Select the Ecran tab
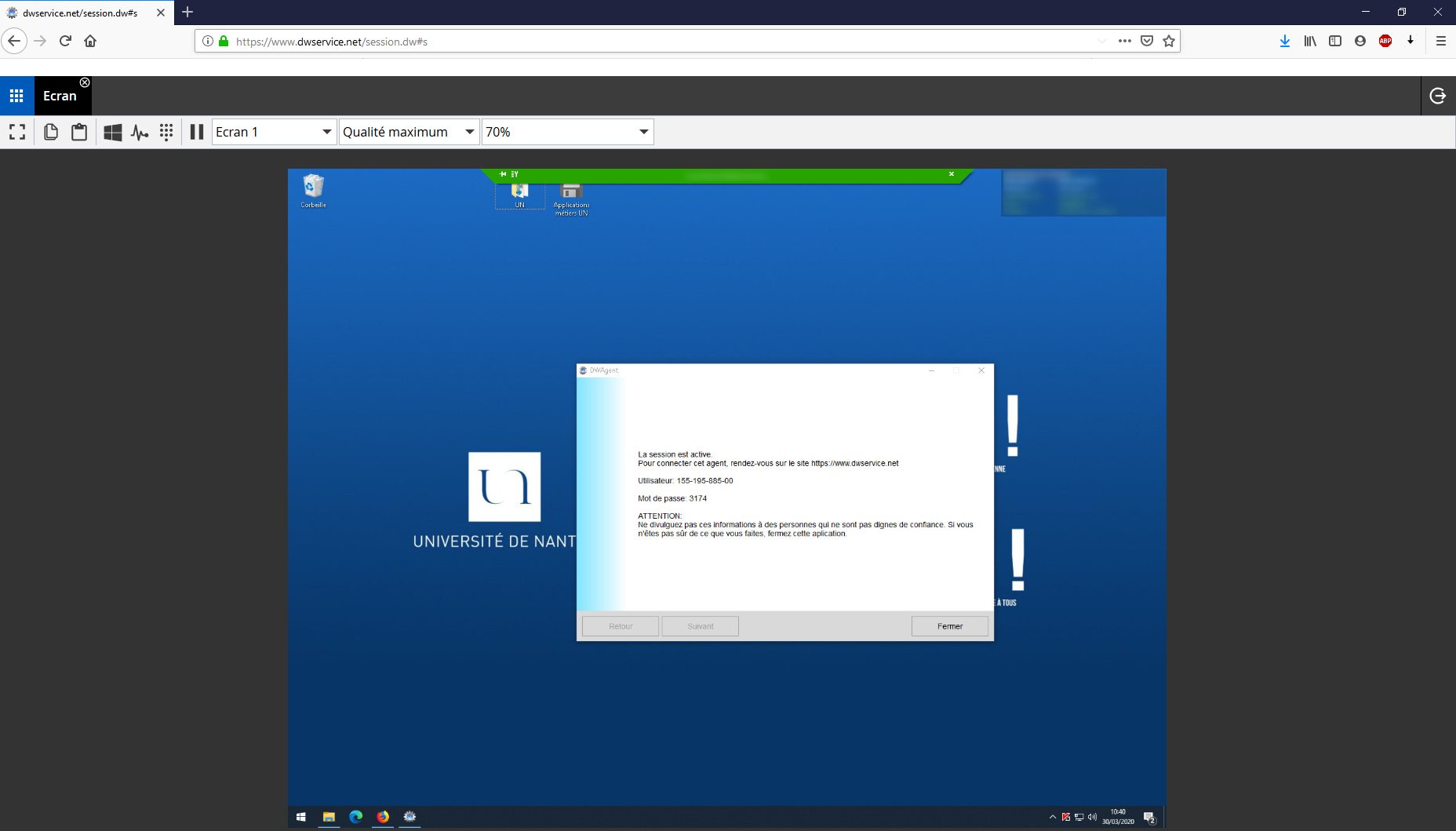 pos(60,97)
